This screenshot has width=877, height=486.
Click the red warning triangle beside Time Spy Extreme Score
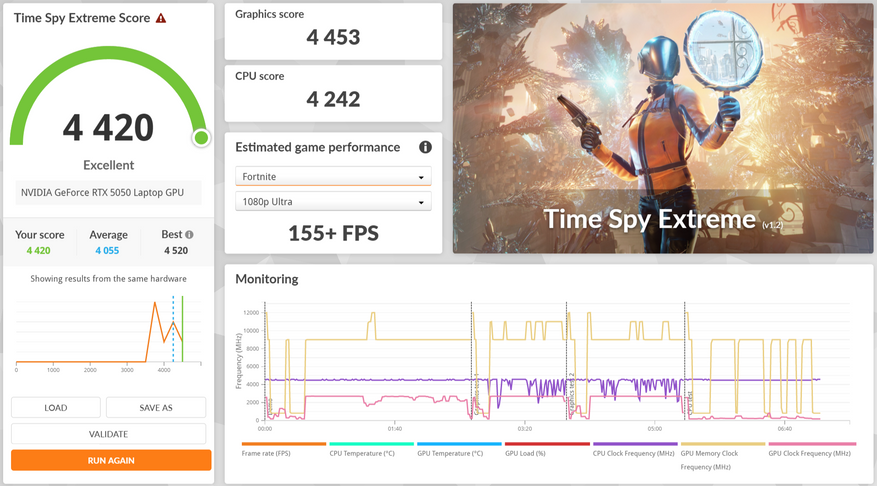pyautogui.click(x=161, y=18)
